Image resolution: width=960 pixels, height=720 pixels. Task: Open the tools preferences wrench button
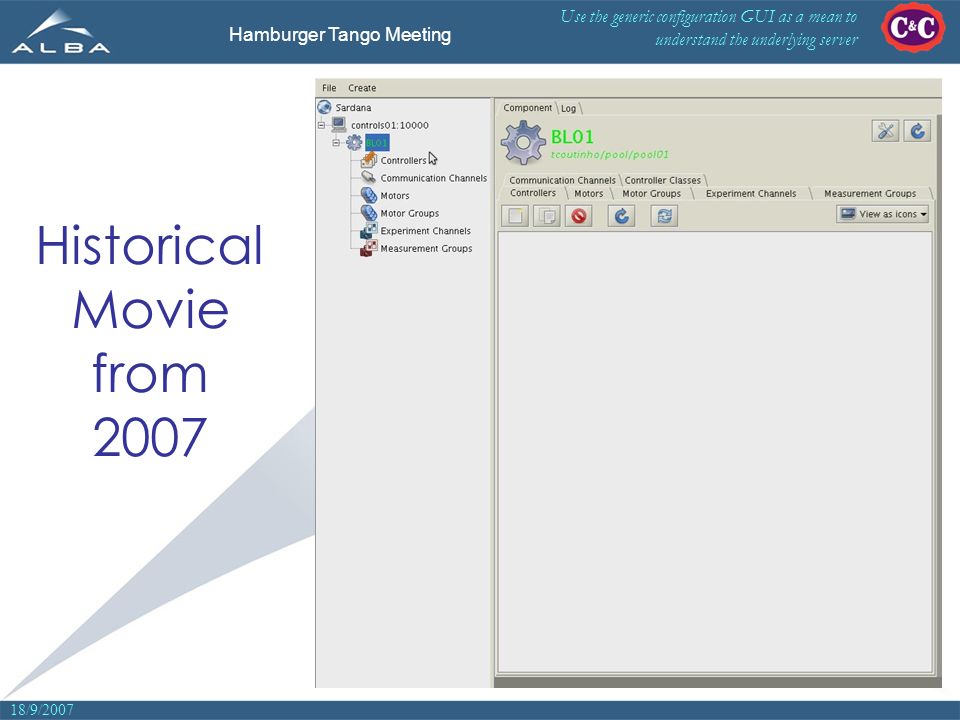[x=885, y=130]
